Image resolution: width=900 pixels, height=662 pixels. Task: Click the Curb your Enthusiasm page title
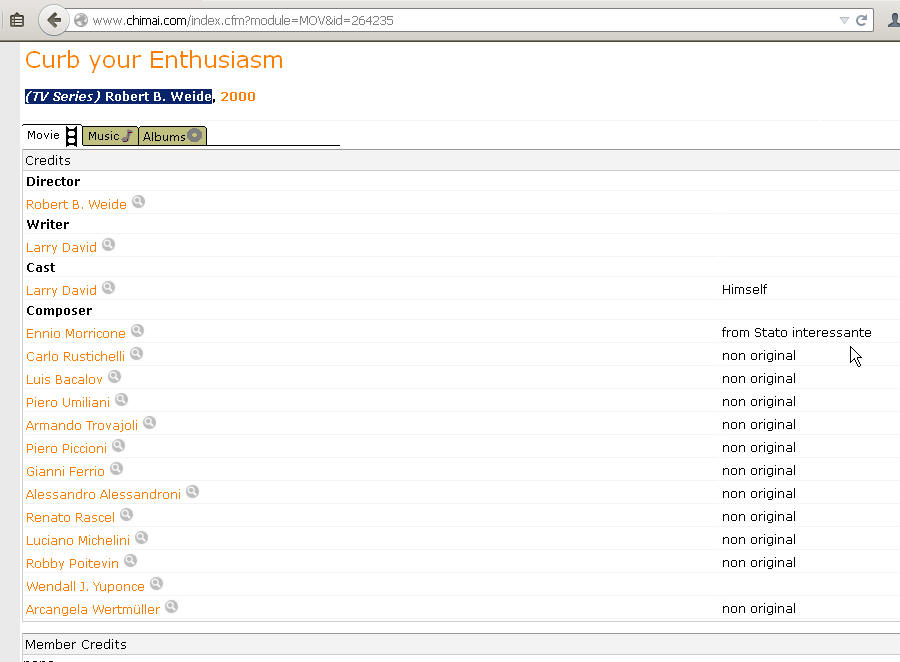coord(154,60)
